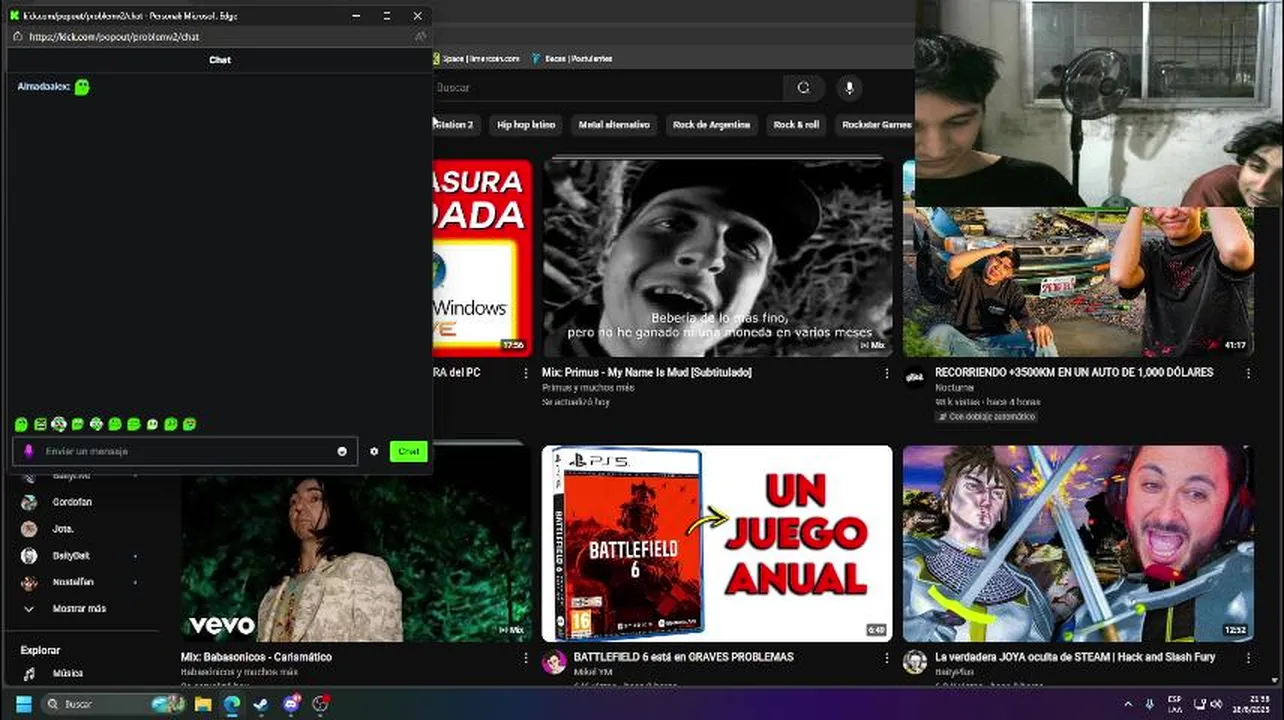
Task: Open the Mikel YM channel avatar
Action: [554, 662]
